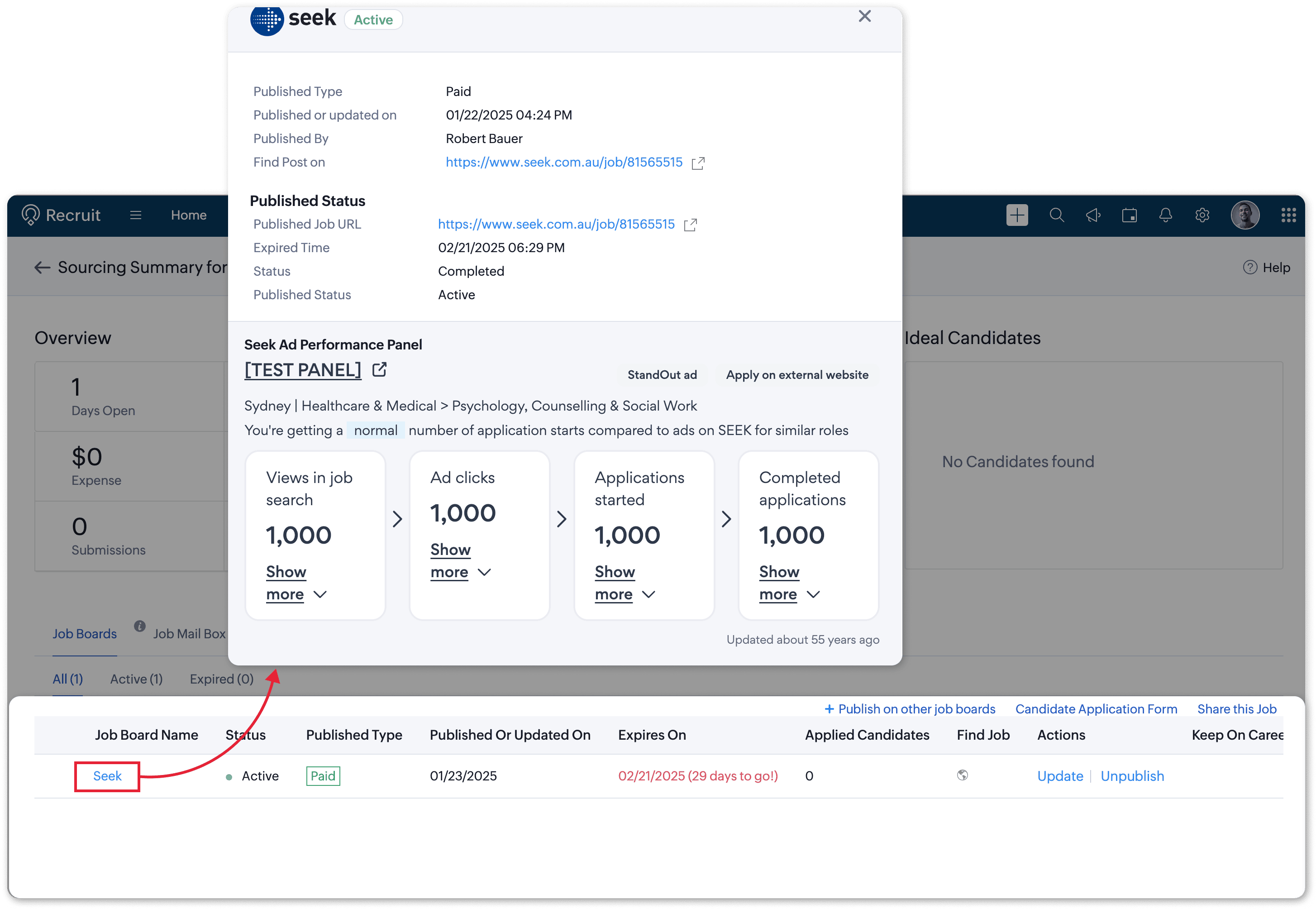Open the [TEST PANEL] link
This screenshot has width=1316, height=909.
pyautogui.click(x=303, y=370)
